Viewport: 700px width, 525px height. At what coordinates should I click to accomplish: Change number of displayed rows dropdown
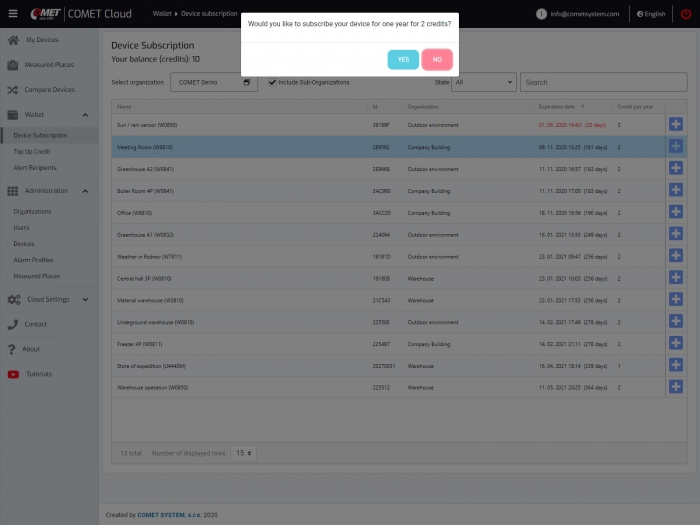[243, 453]
